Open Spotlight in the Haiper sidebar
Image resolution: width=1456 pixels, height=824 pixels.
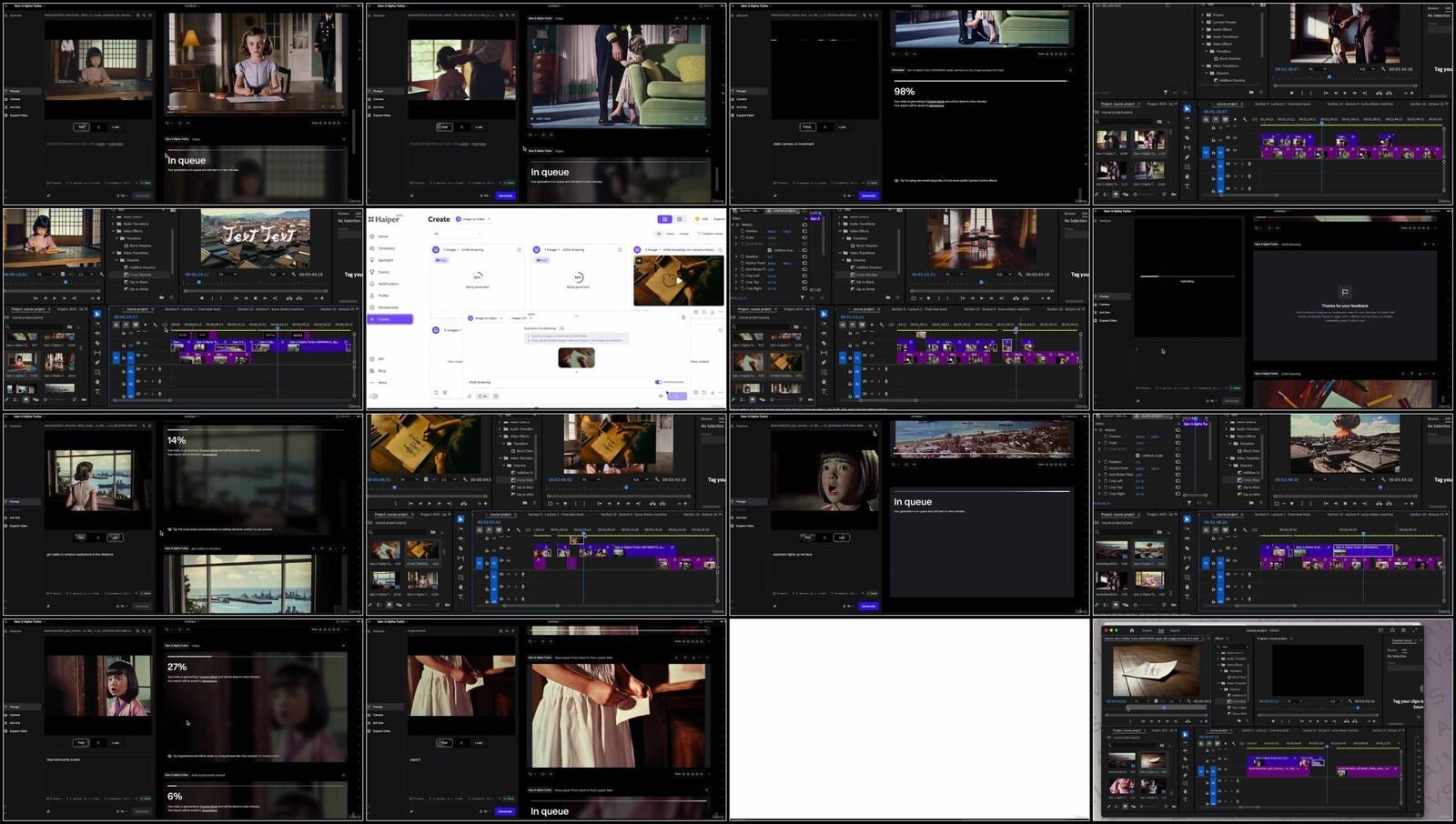click(x=386, y=260)
